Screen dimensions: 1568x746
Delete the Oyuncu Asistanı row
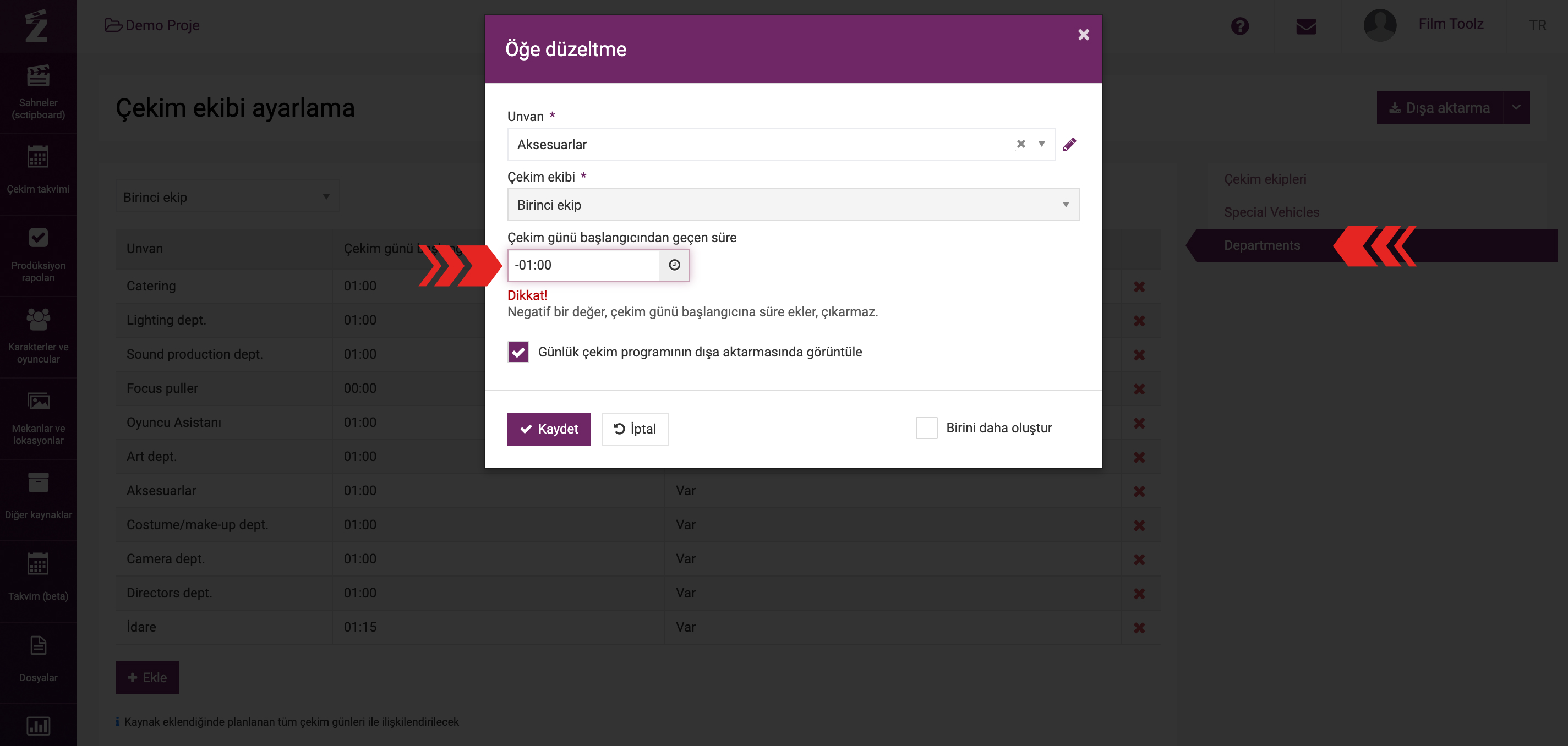coord(1139,423)
